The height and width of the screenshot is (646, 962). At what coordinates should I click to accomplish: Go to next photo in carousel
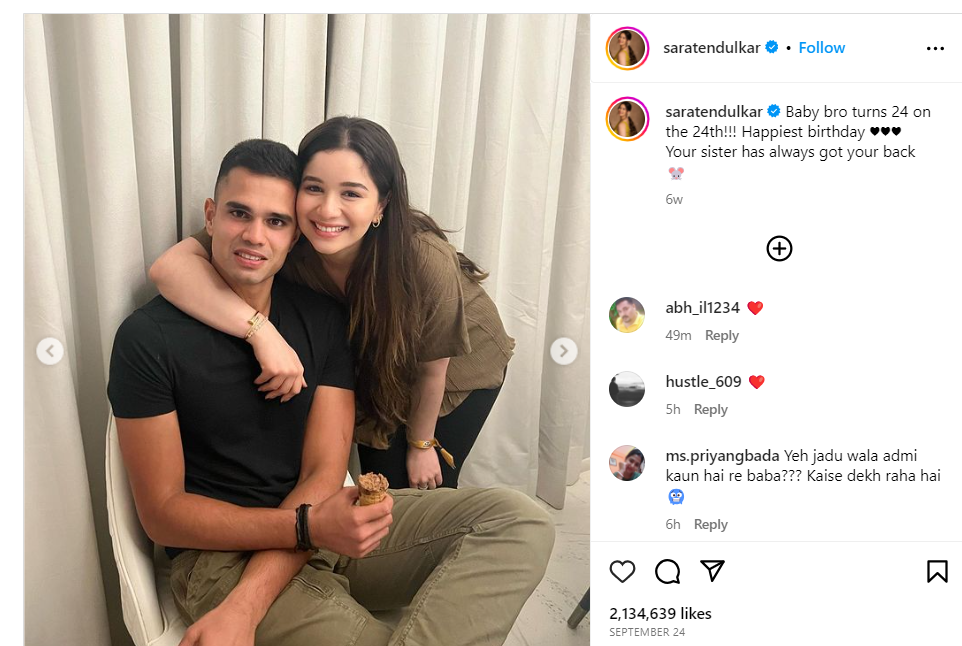pos(564,351)
